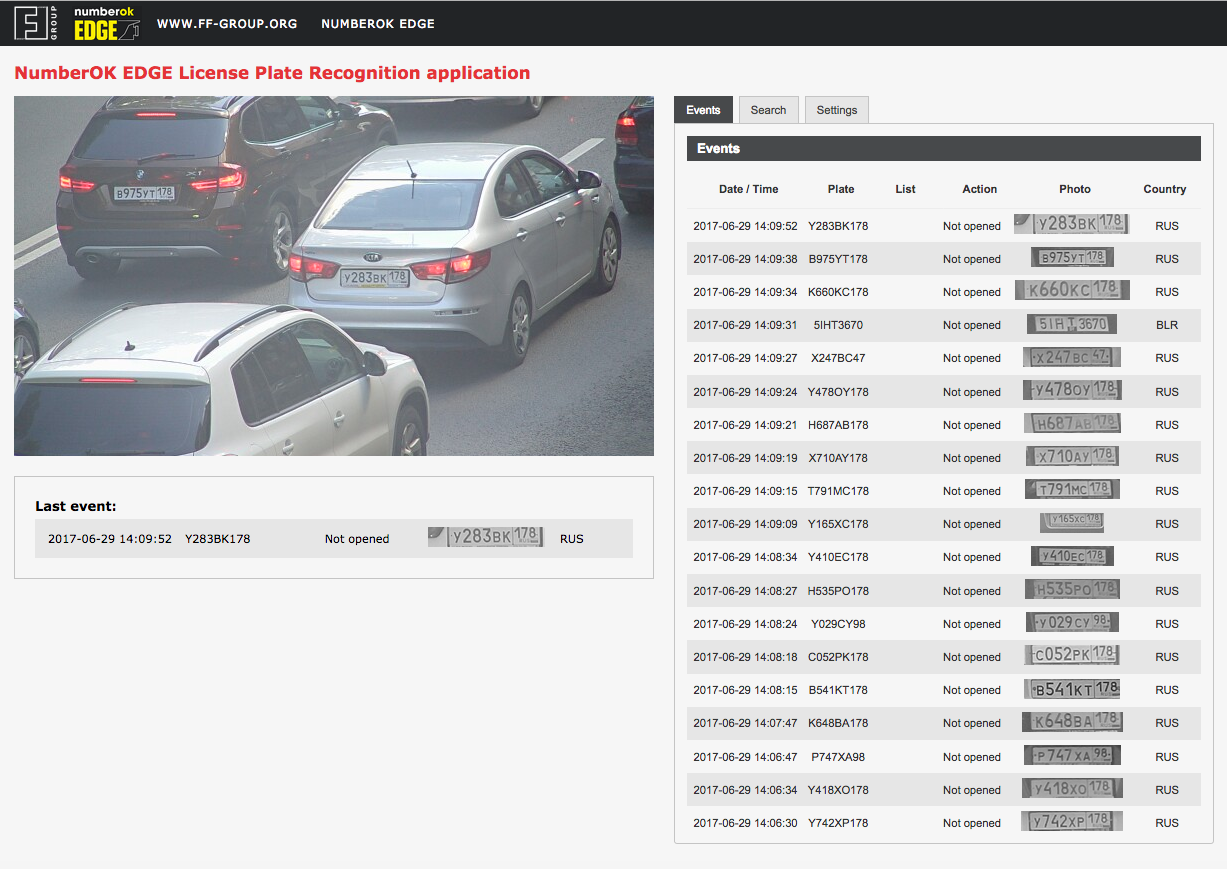
Task: Click Not opened for plate C052PK178
Action: [x=972, y=657]
